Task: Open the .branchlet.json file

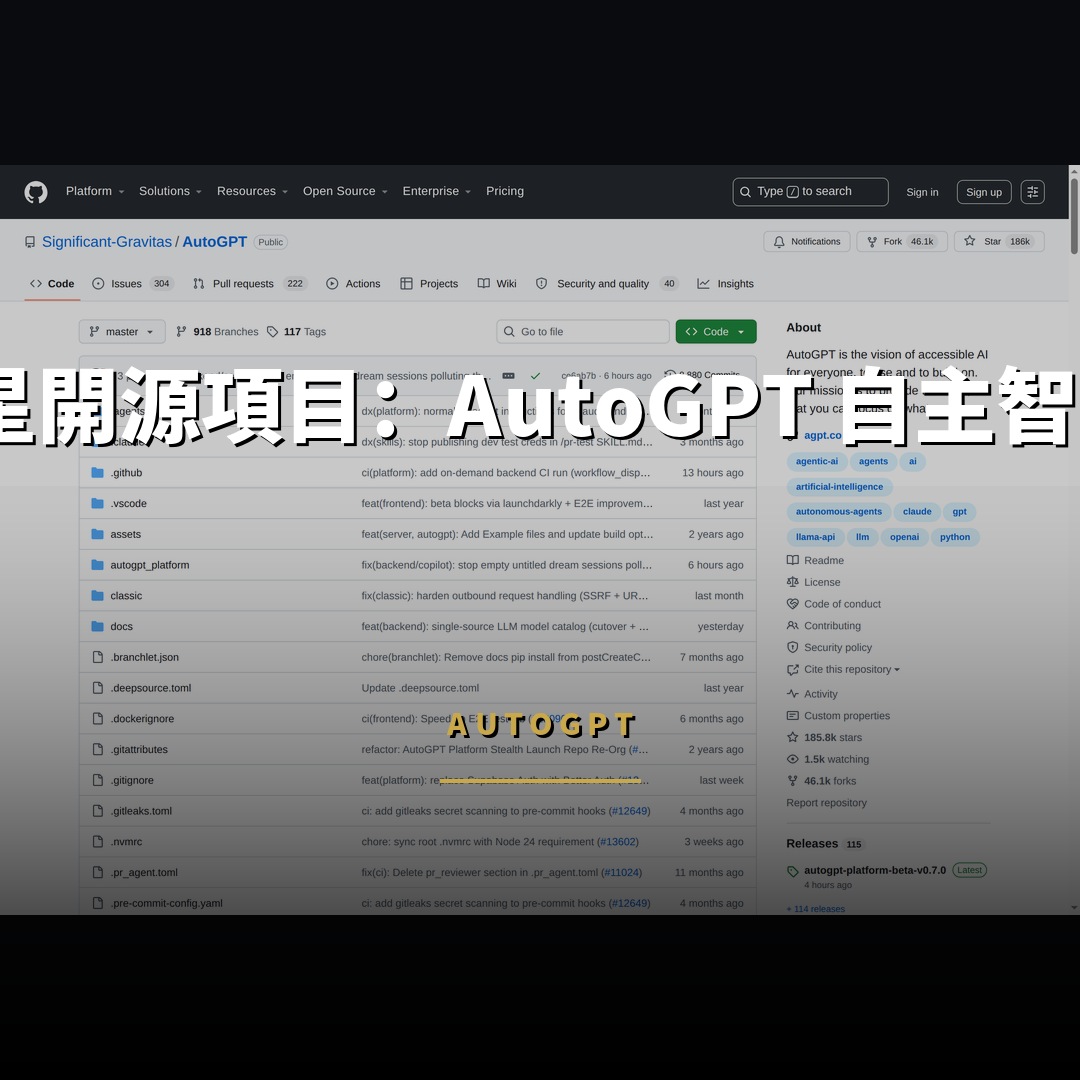Action: pyautogui.click(x=145, y=658)
